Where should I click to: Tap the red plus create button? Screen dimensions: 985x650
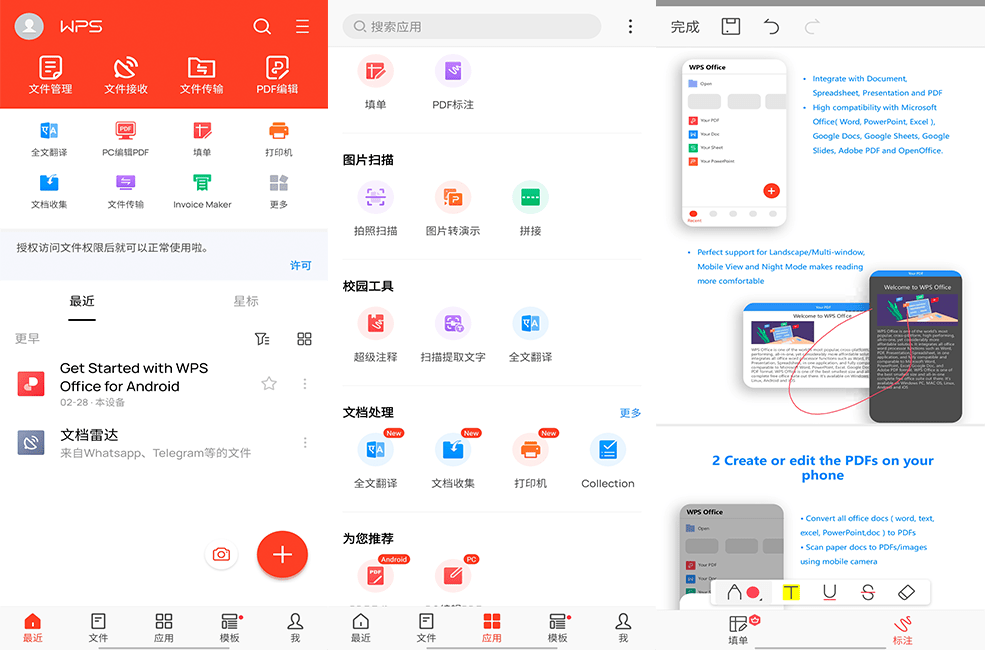(282, 555)
